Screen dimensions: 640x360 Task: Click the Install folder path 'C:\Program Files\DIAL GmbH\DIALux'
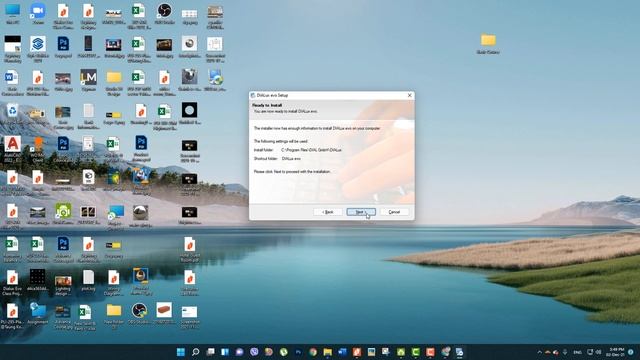(x=311, y=150)
